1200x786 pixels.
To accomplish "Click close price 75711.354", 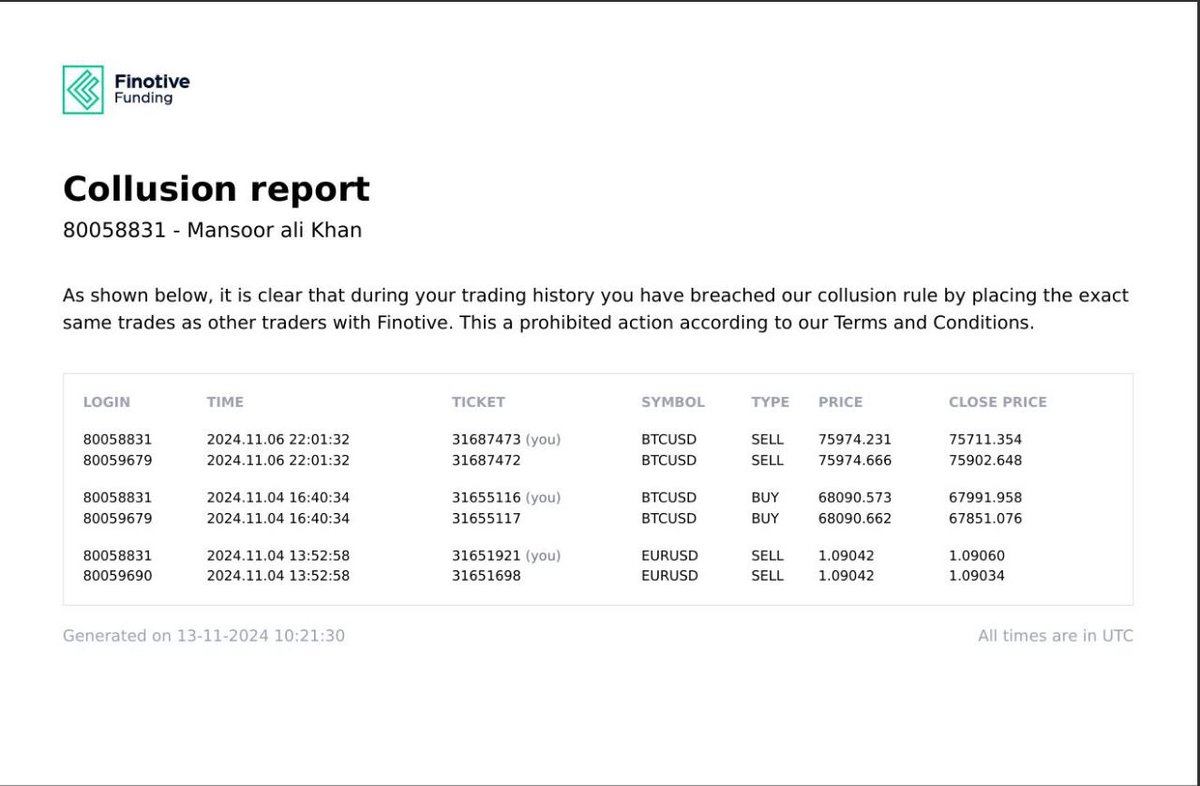I will coord(985,439).
